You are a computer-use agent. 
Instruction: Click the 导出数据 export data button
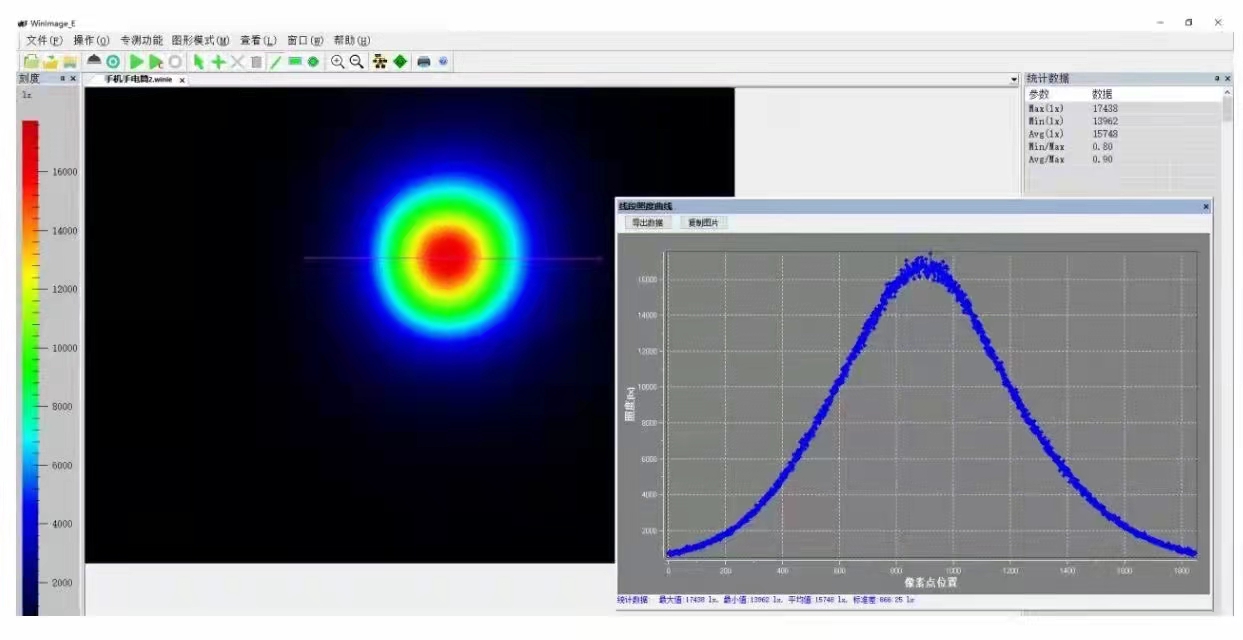[647, 223]
